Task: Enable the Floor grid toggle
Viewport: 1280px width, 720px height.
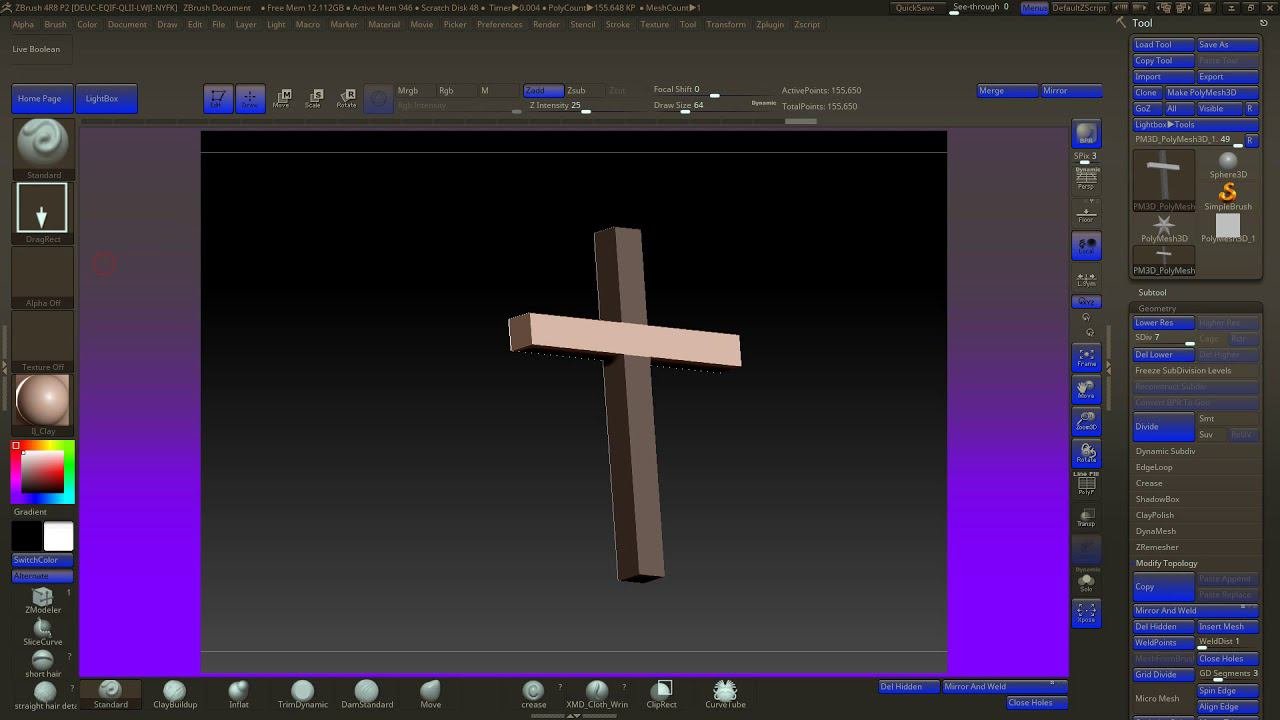Action: click(x=1086, y=213)
